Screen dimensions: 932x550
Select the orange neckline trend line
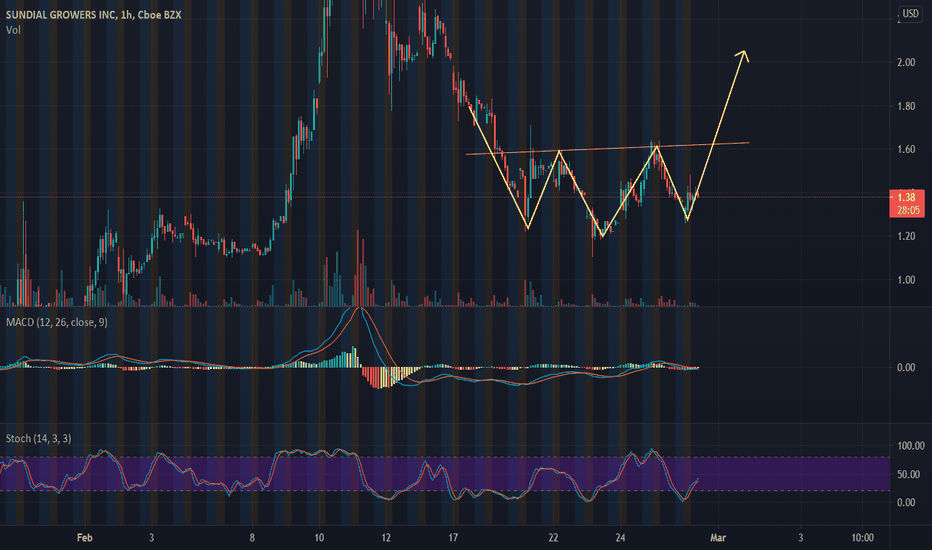point(607,149)
